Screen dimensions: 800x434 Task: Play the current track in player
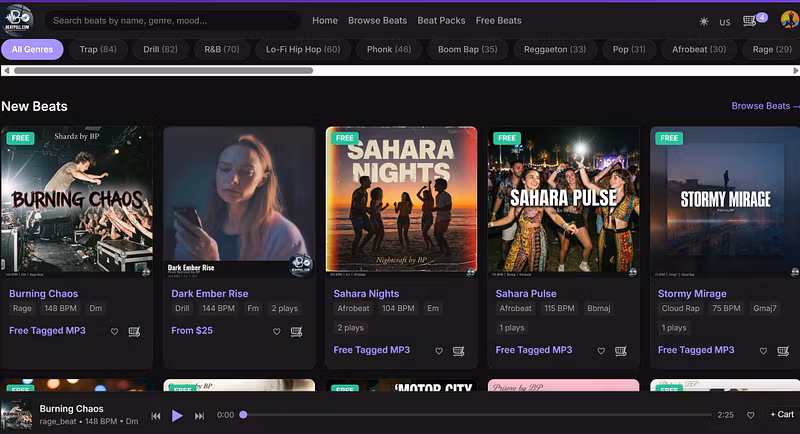(177, 416)
